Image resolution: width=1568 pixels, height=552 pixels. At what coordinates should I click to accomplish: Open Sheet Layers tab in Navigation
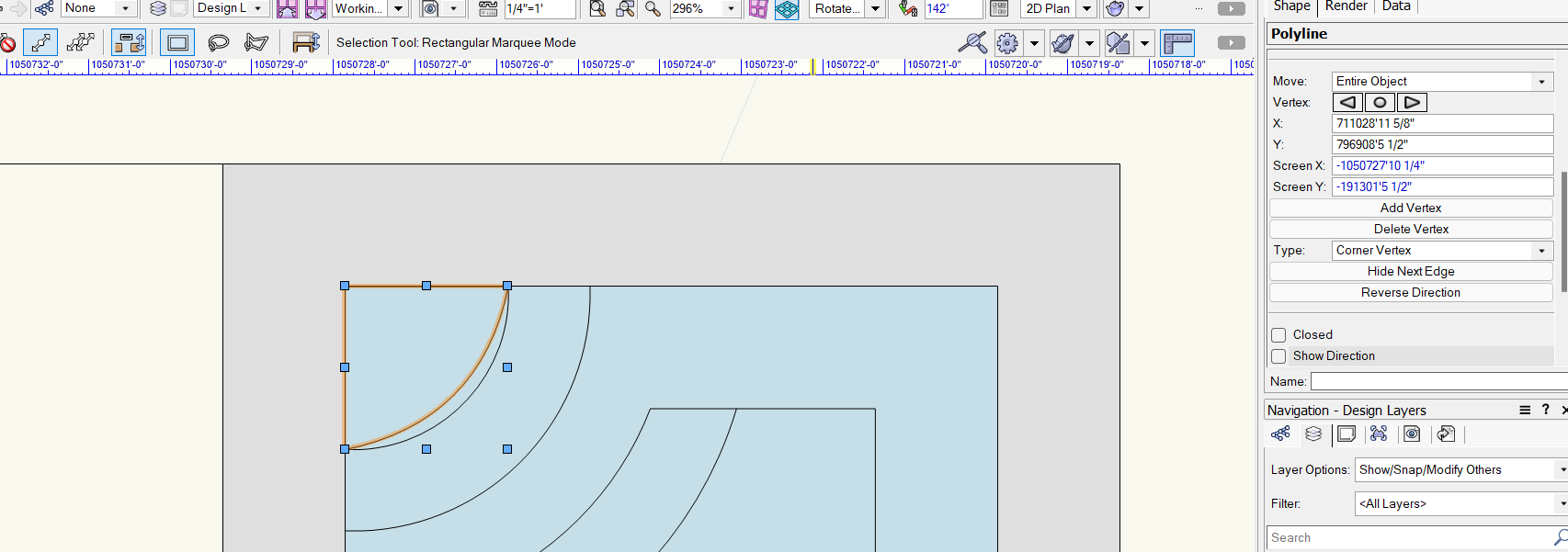[1346, 434]
